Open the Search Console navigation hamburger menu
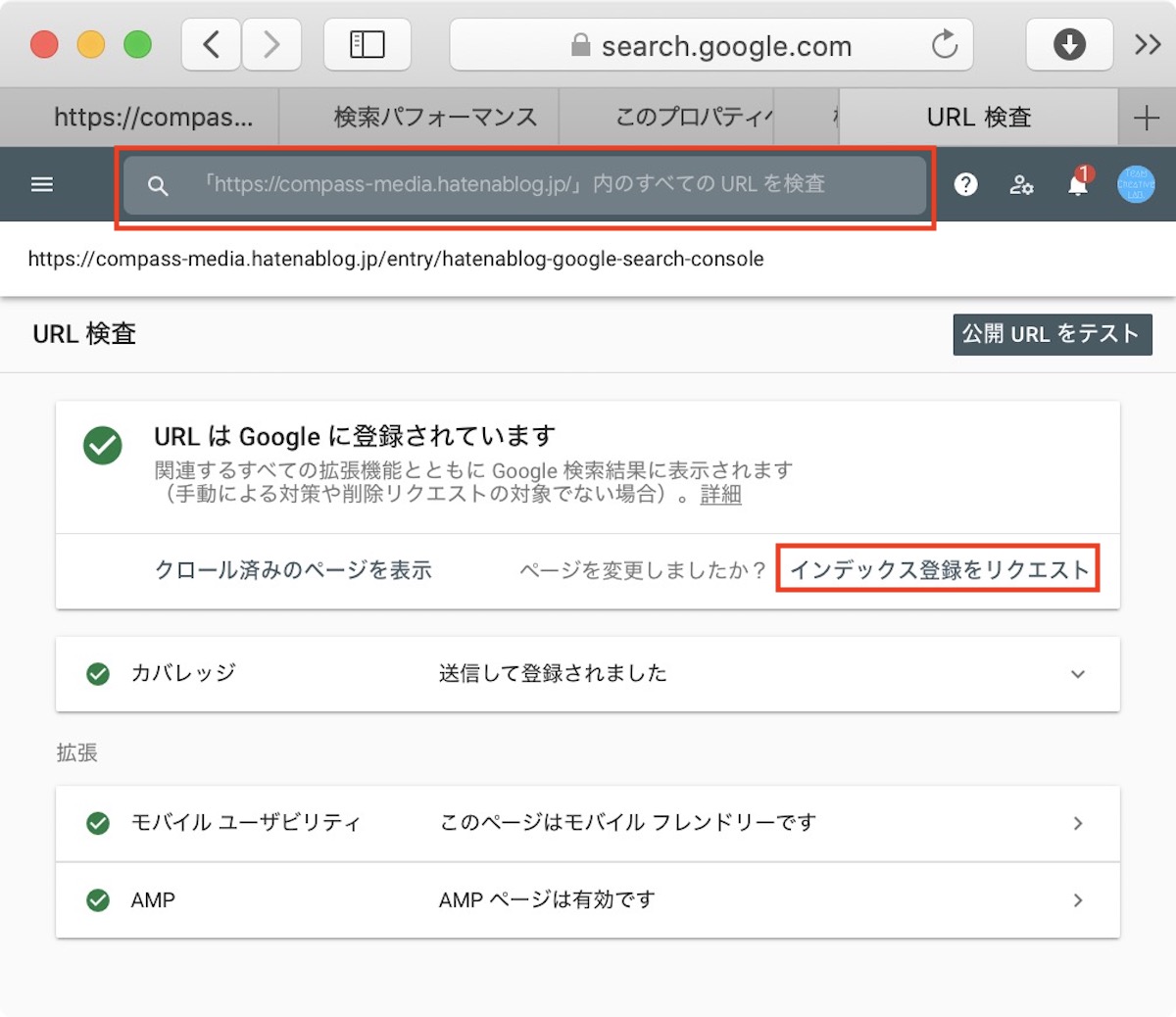 click(41, 184)
